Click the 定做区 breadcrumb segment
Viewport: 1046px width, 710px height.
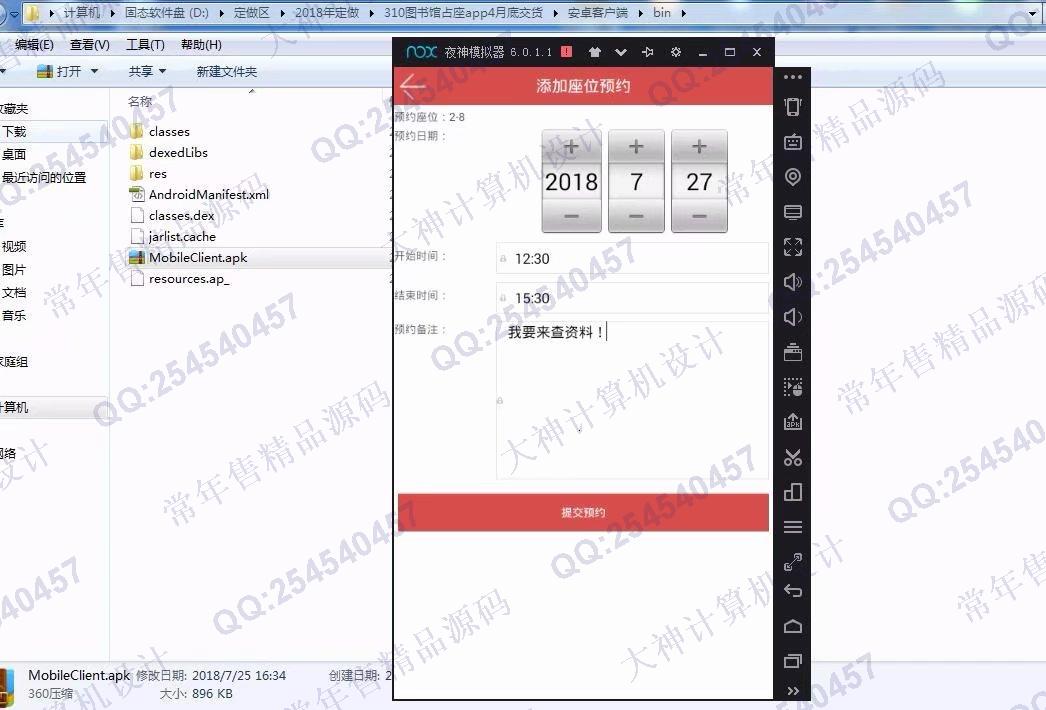pos(251,12)
